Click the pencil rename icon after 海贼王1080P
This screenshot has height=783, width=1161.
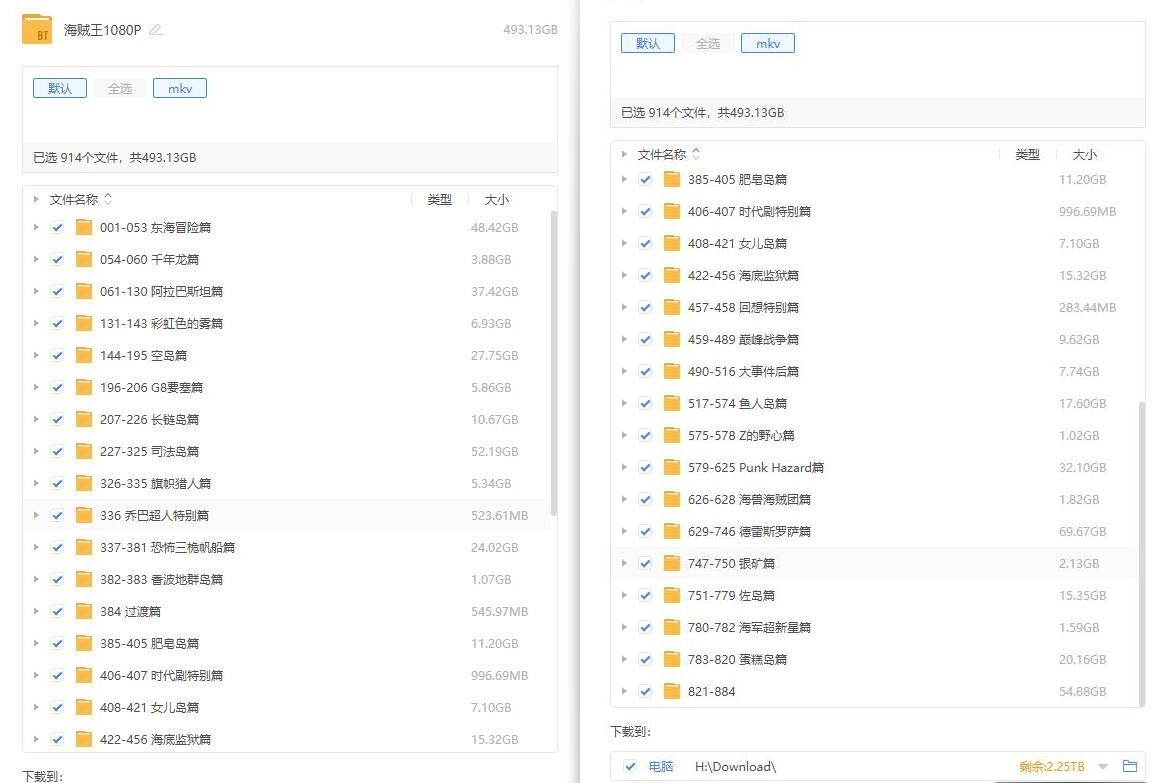point(155,30)
